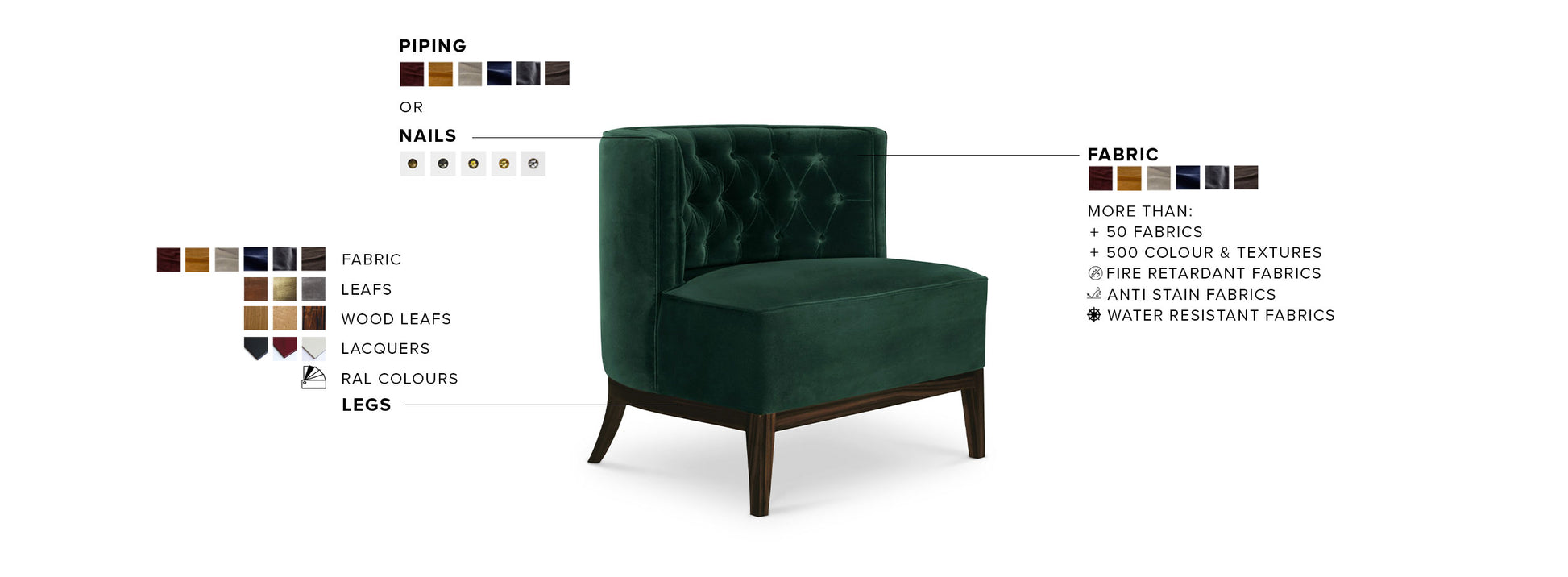
Task: Select the bright gold nail option
Action: pyautogui.click(x=504, y=164)
